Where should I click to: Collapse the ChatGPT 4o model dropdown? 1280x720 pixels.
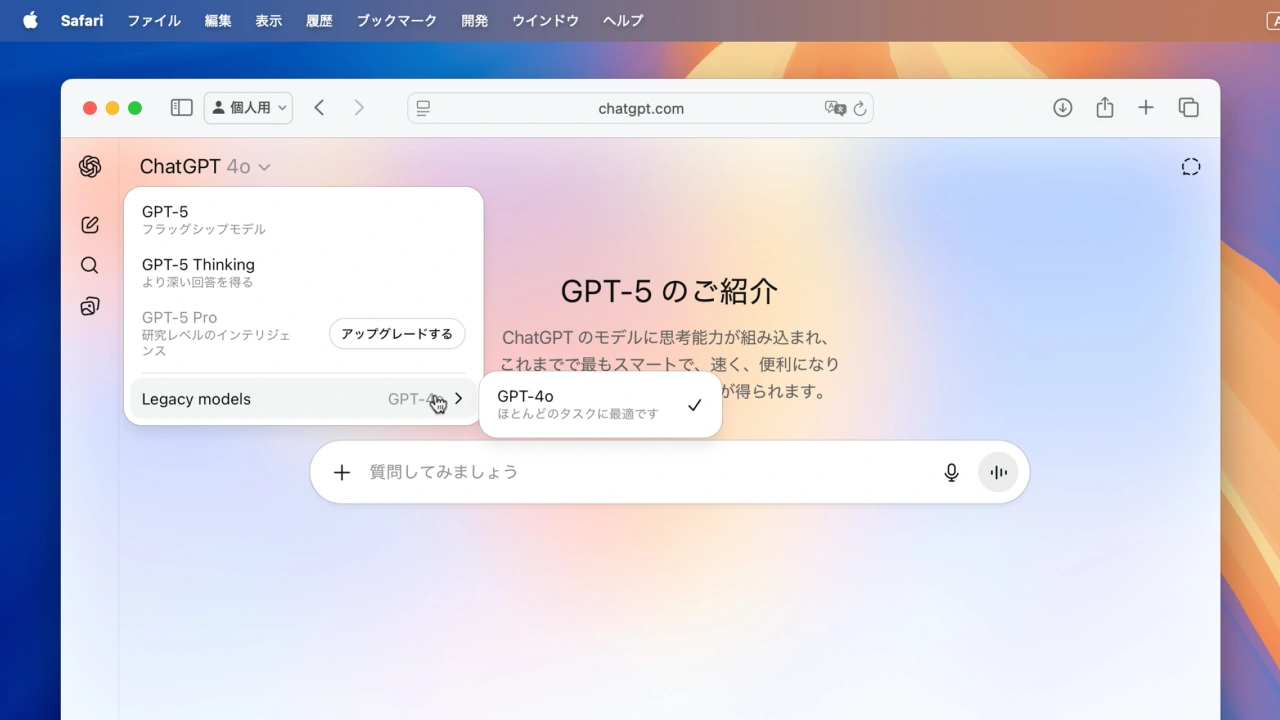(x=205, y=167)
